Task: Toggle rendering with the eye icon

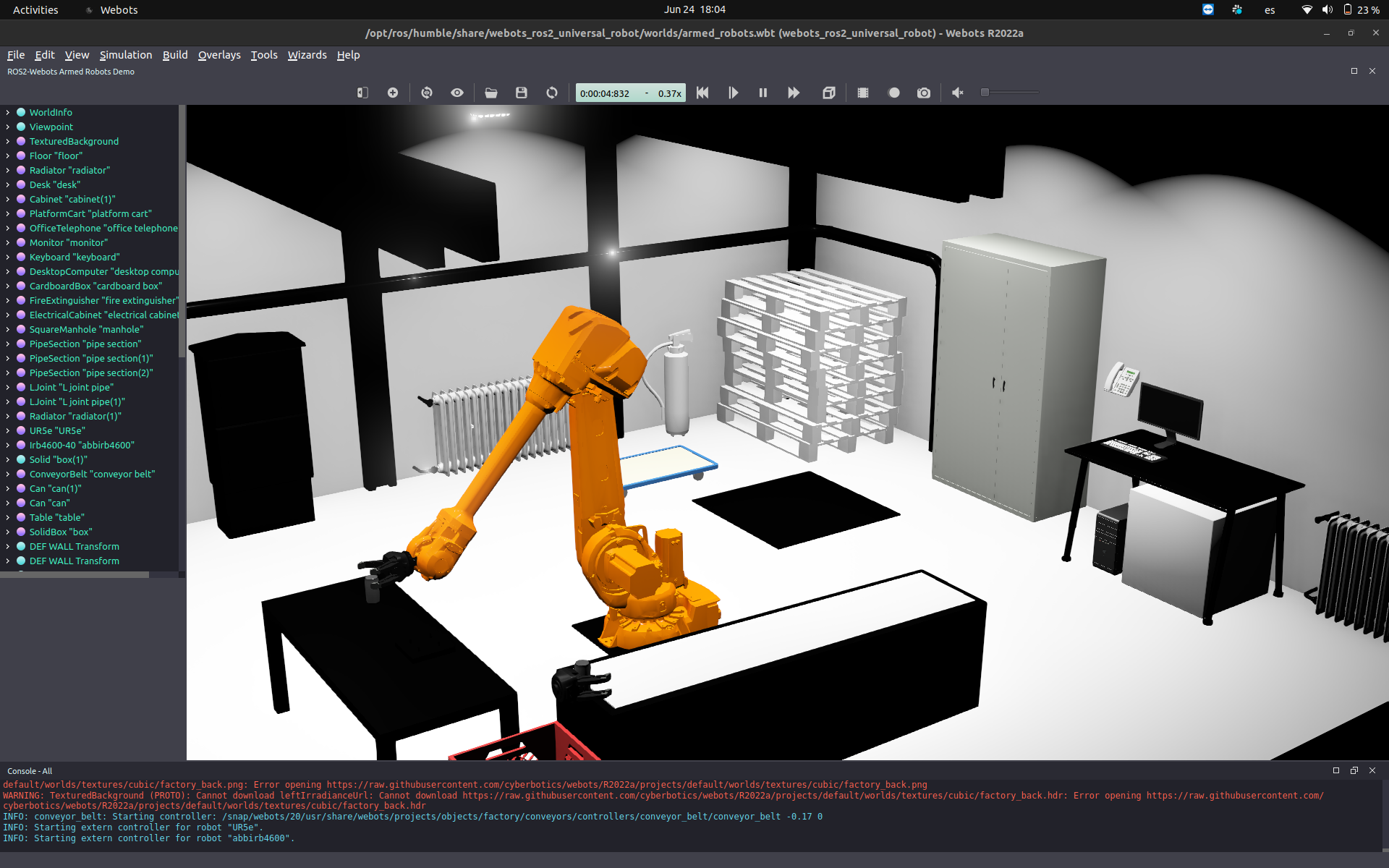Action: 456,93
